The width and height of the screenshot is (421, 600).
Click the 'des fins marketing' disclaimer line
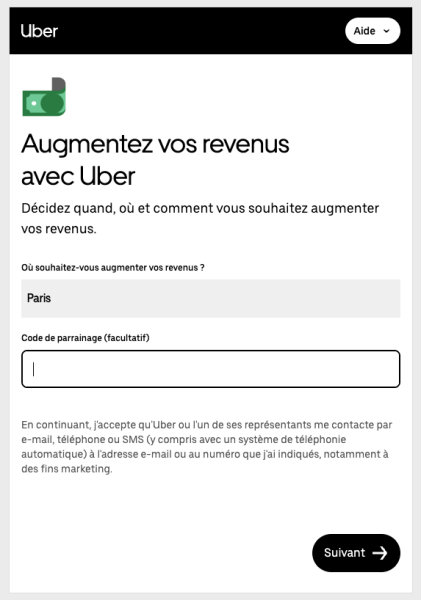point(67,469)
